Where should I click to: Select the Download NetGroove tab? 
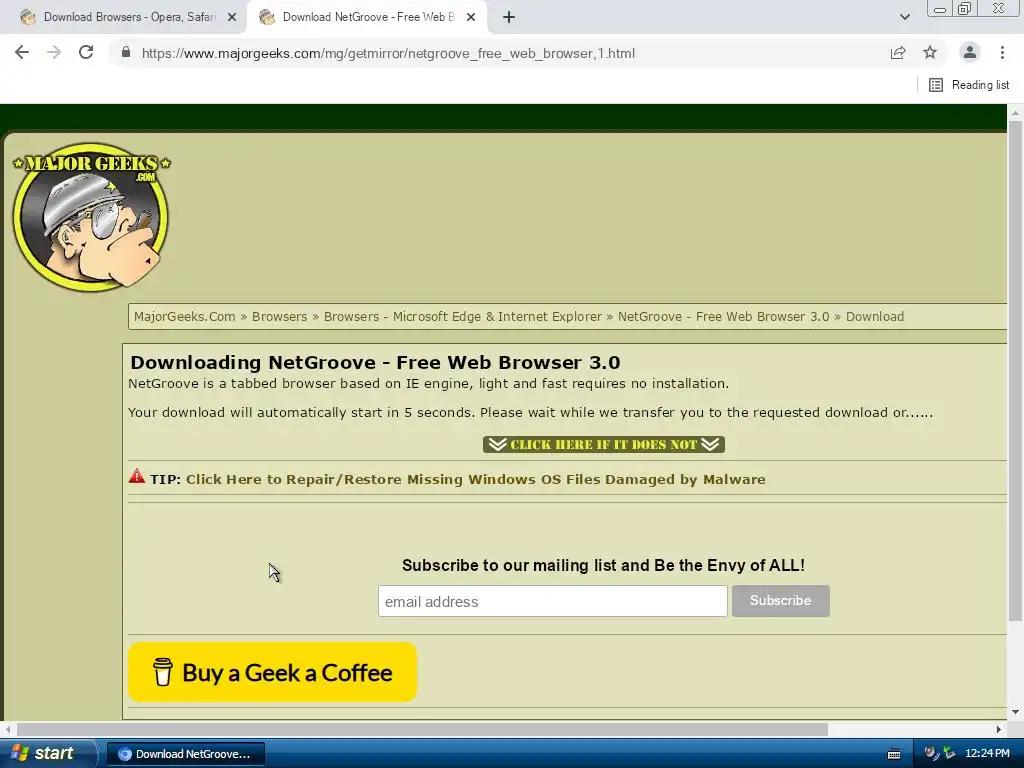tap(368, 18)
